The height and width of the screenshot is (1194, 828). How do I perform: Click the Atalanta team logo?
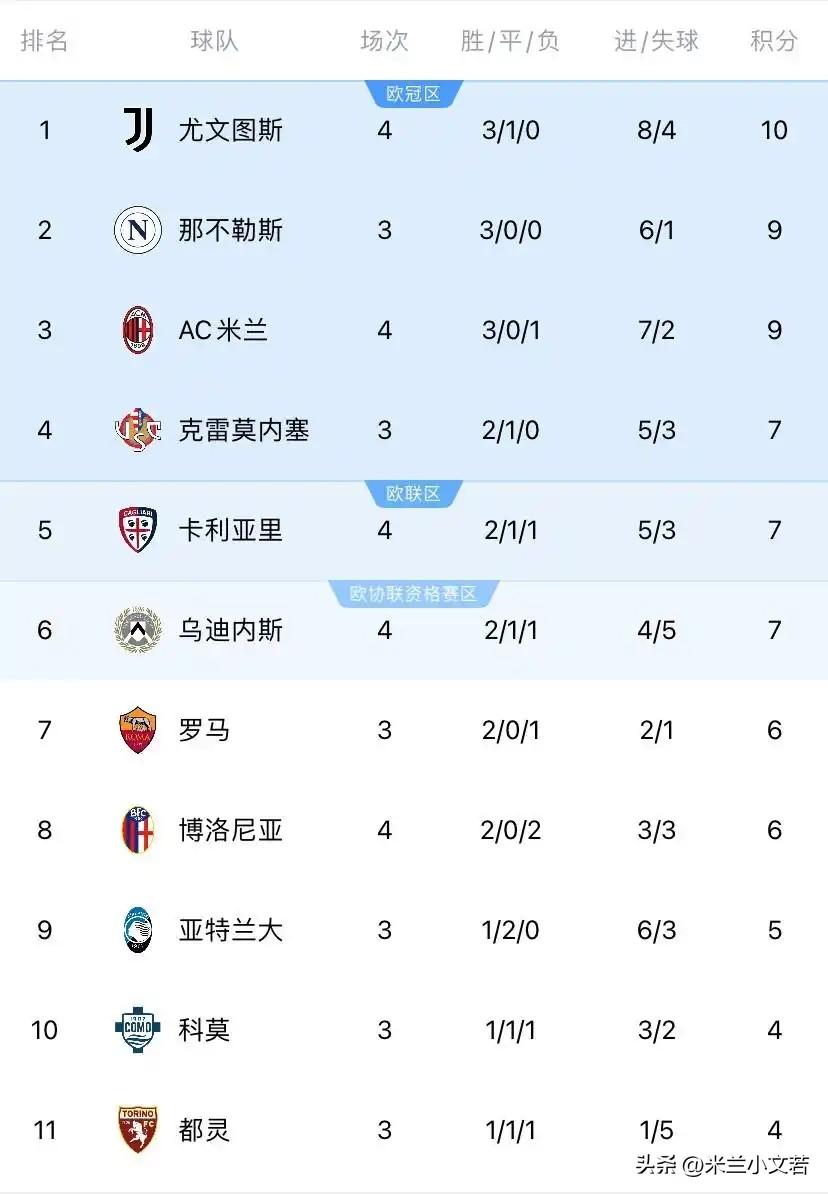[x=138, y=930]
